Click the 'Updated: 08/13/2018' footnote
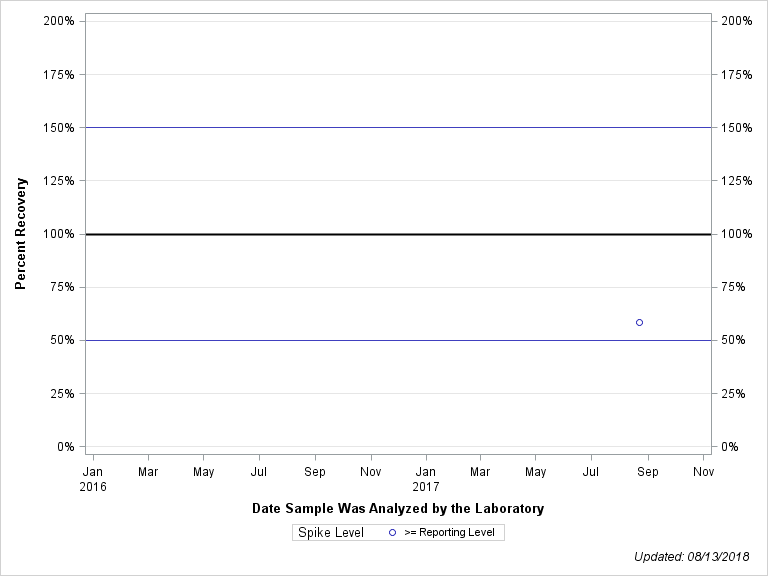 [692, 557]
